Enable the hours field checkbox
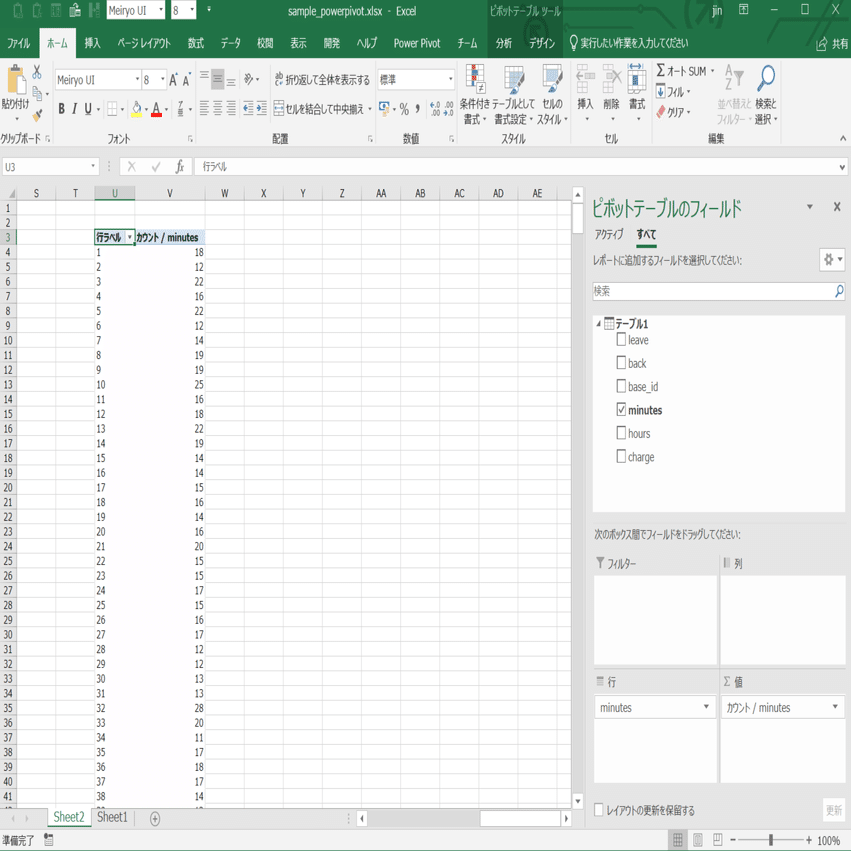Screen dimensions: 851x851 click(x=620, y=433)
